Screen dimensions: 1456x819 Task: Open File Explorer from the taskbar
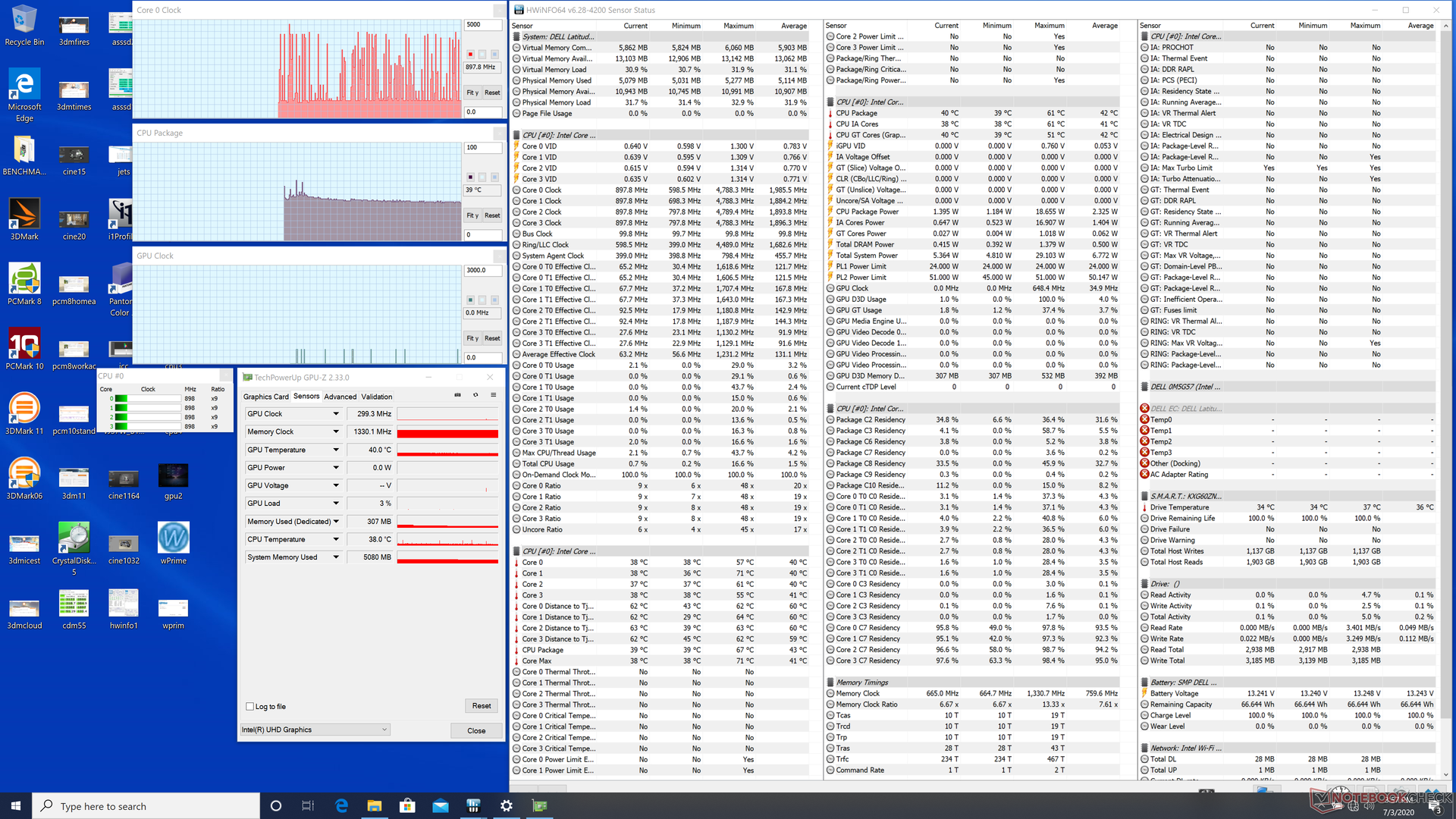(375, 805)
